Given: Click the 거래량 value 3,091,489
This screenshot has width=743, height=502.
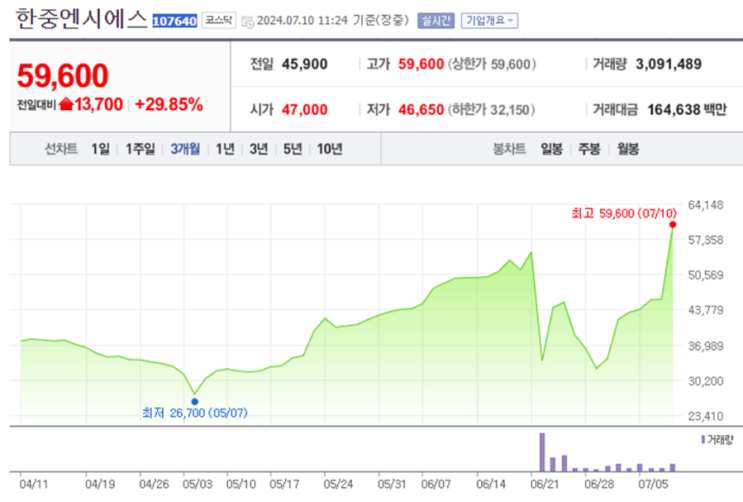Looking at the screenshot, I should click(669, 64).
